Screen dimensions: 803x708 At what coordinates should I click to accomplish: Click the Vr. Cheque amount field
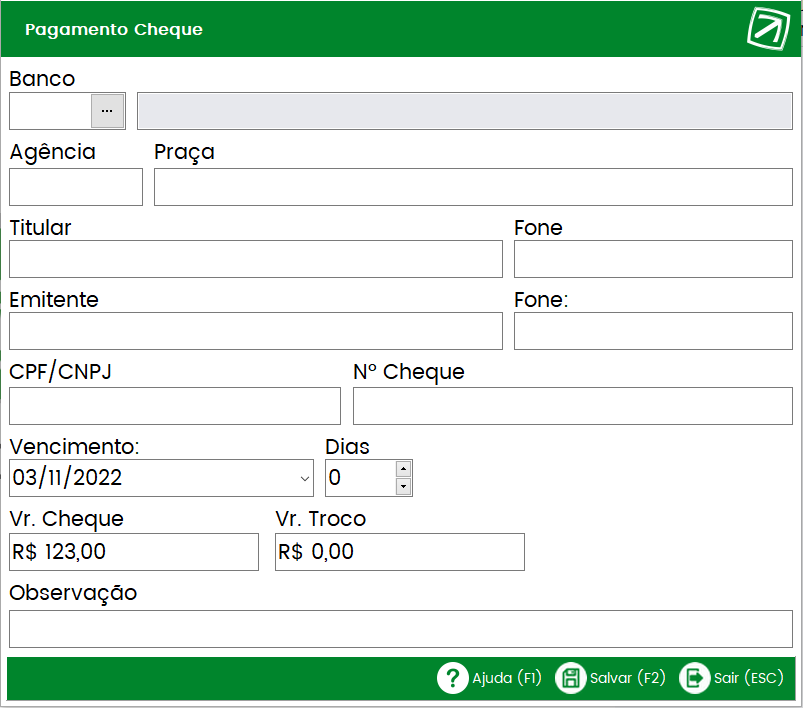tap(134, 552)
